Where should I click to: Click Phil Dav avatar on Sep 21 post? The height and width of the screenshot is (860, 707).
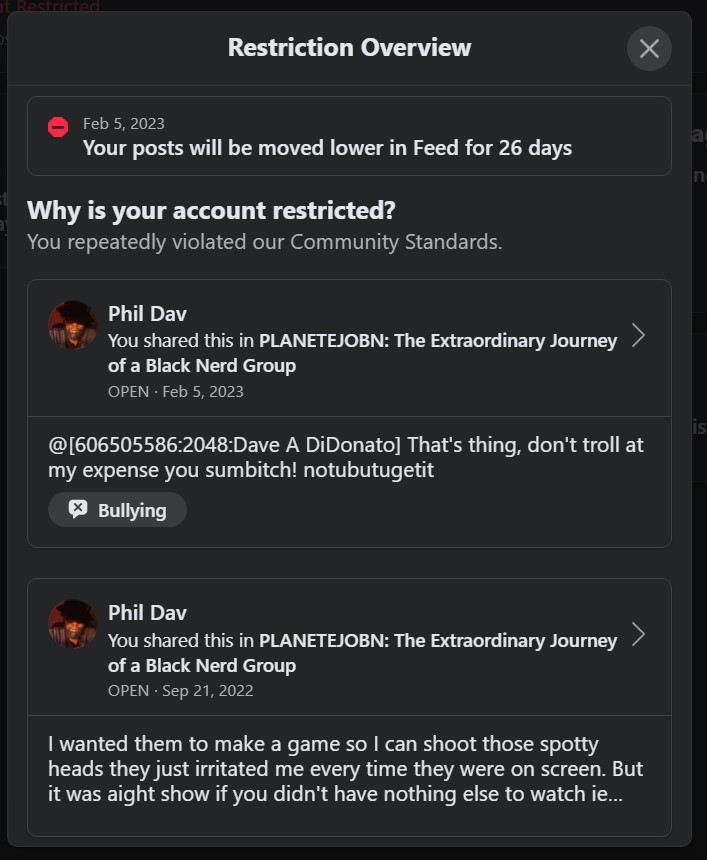coord(72,624)
